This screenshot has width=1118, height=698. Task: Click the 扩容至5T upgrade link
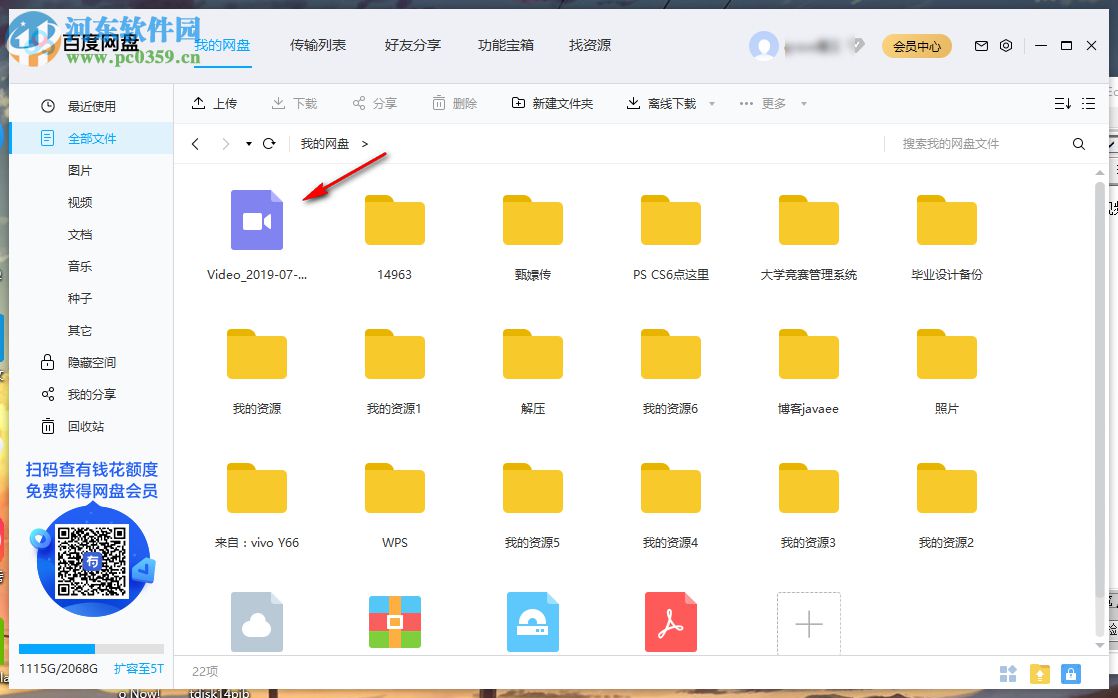pos(138,668)
